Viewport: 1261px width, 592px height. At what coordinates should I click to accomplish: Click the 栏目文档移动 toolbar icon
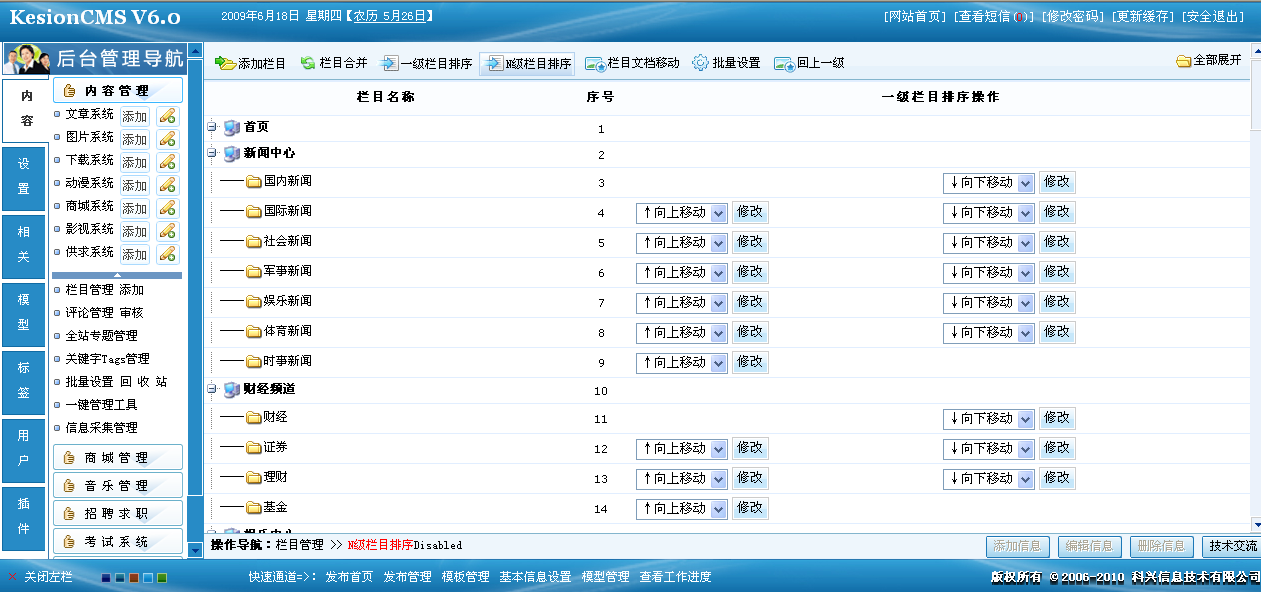(594, 62)
